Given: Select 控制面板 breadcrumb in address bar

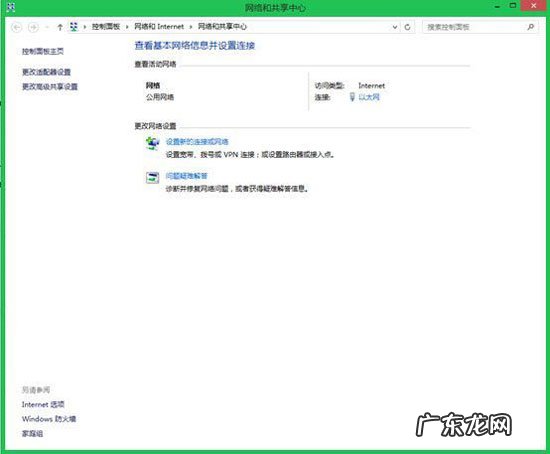Looking at the screenshot, I should (x=106, y=27).
